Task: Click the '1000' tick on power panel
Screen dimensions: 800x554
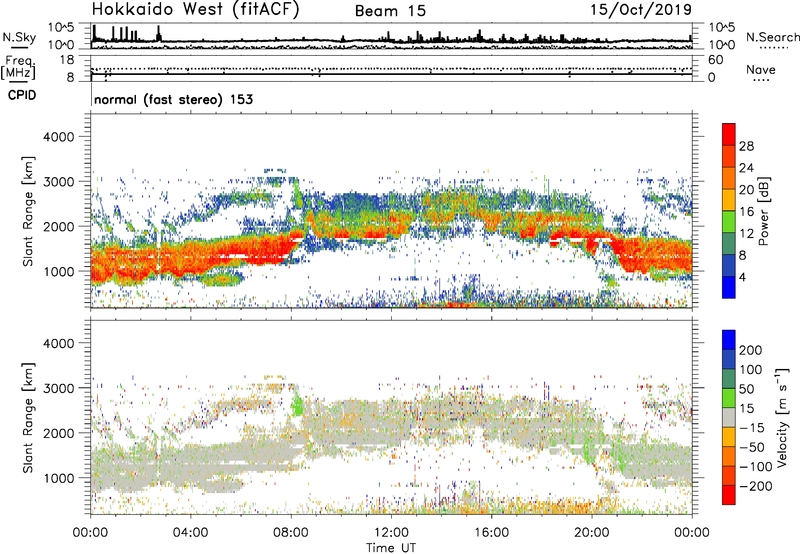Action: pos(58,271)
